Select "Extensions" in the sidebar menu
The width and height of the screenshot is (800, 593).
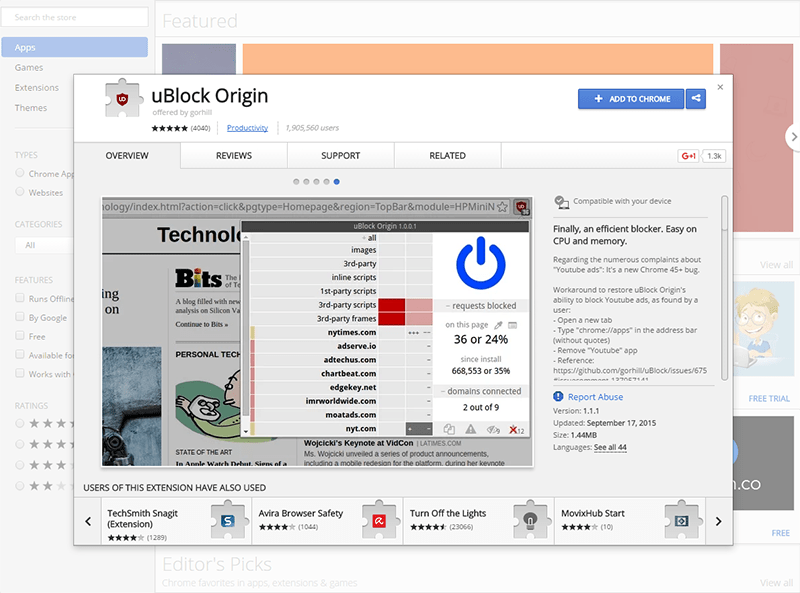[x=37, y=87]
